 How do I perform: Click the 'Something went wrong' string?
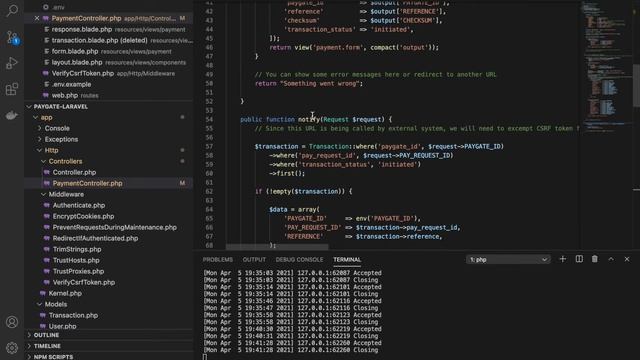pos(321,84)
